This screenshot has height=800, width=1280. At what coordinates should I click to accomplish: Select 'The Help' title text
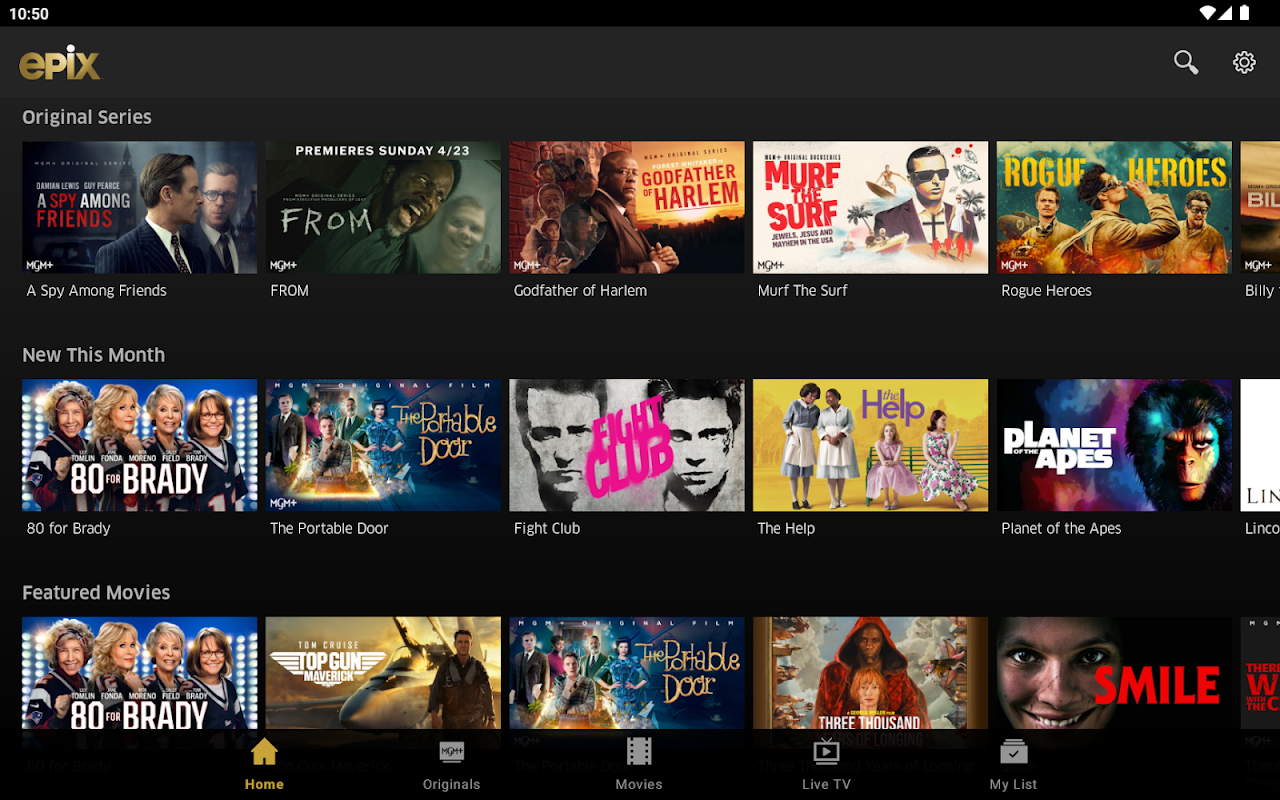(x=786, y=529)
